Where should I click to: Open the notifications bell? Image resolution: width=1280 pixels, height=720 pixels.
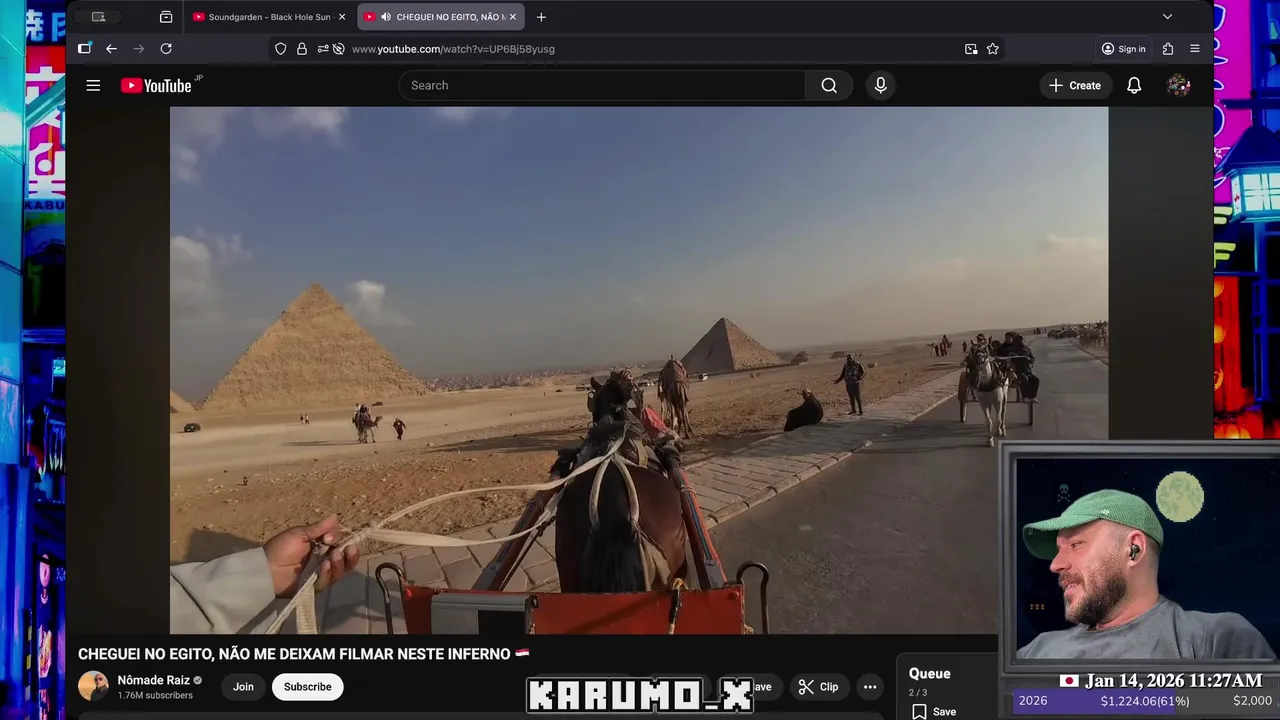click(1134, 85)
